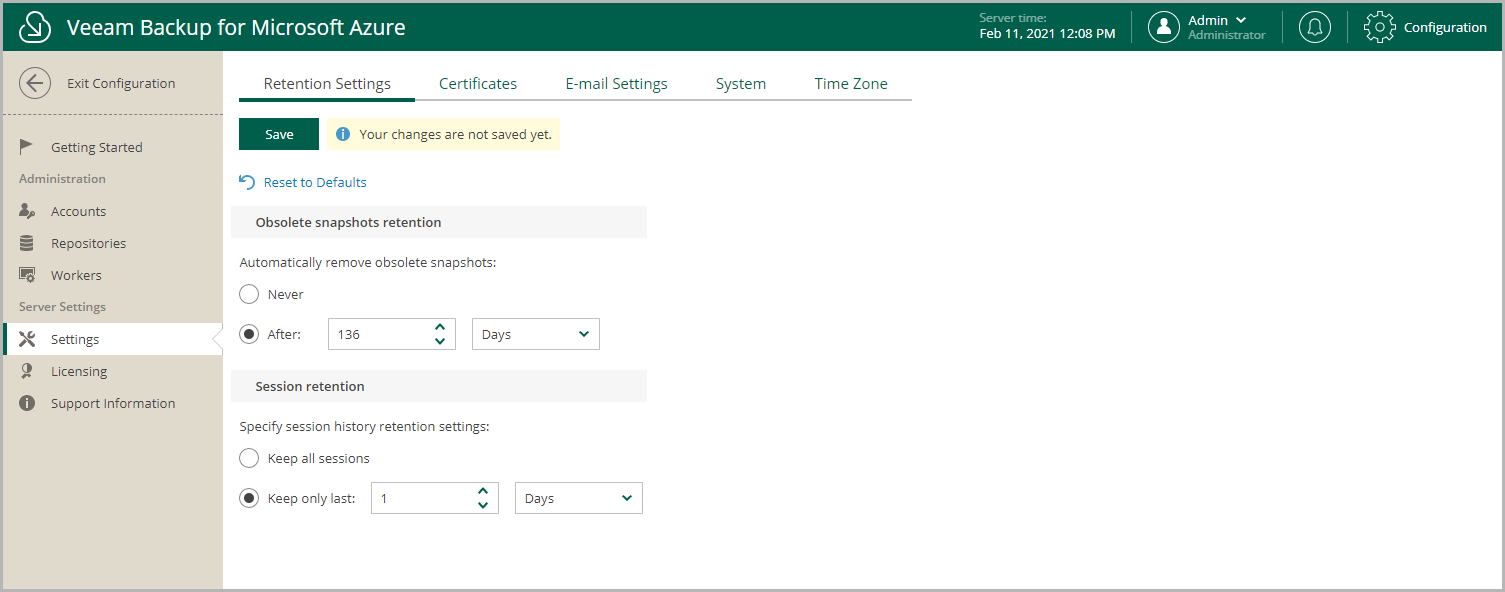Click the Repositories database icon
This screenshot has width=1505, height=592.
point(27,243)
